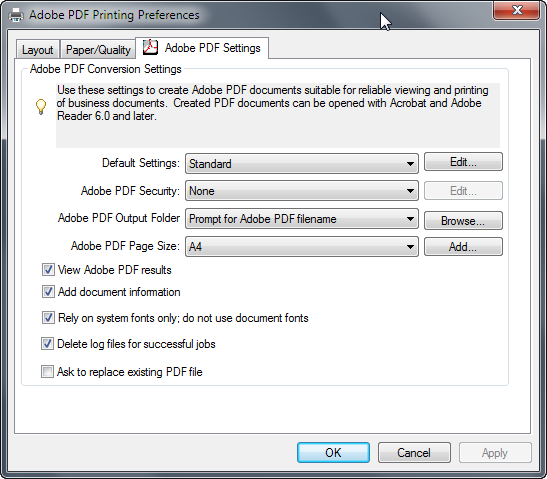Open the Default Settings dropdown

[x=302, y=163]
